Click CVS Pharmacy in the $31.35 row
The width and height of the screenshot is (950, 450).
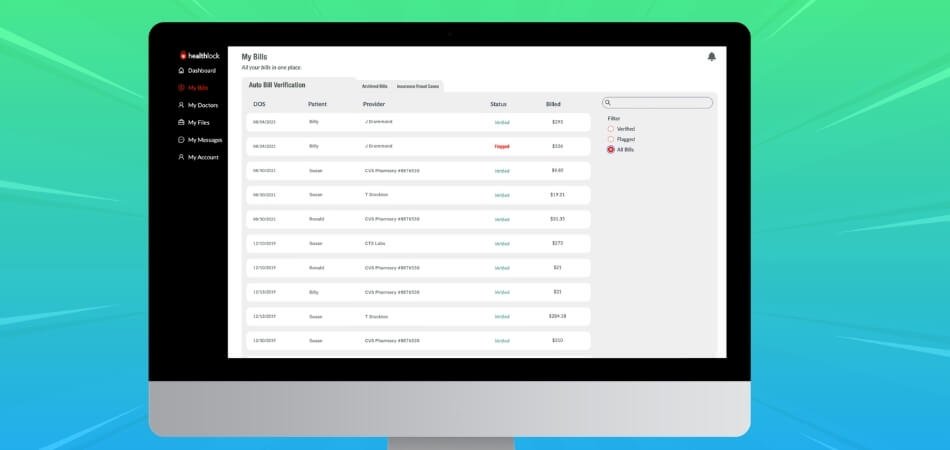[392, 219]
